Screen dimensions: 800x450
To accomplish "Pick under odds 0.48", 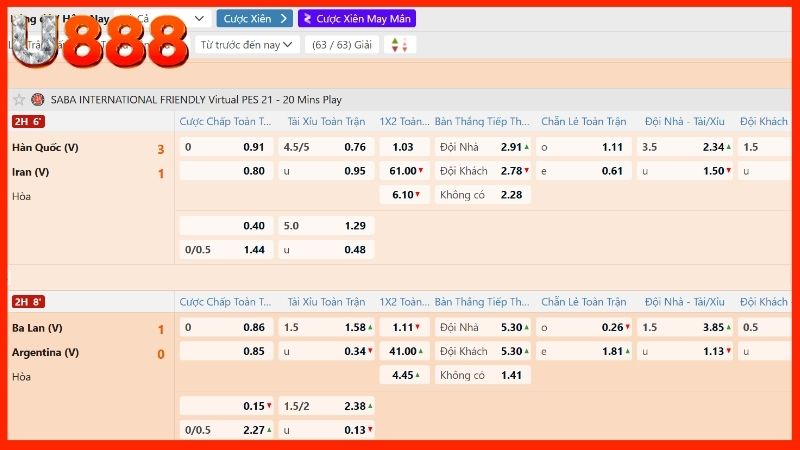I will 327,249.
